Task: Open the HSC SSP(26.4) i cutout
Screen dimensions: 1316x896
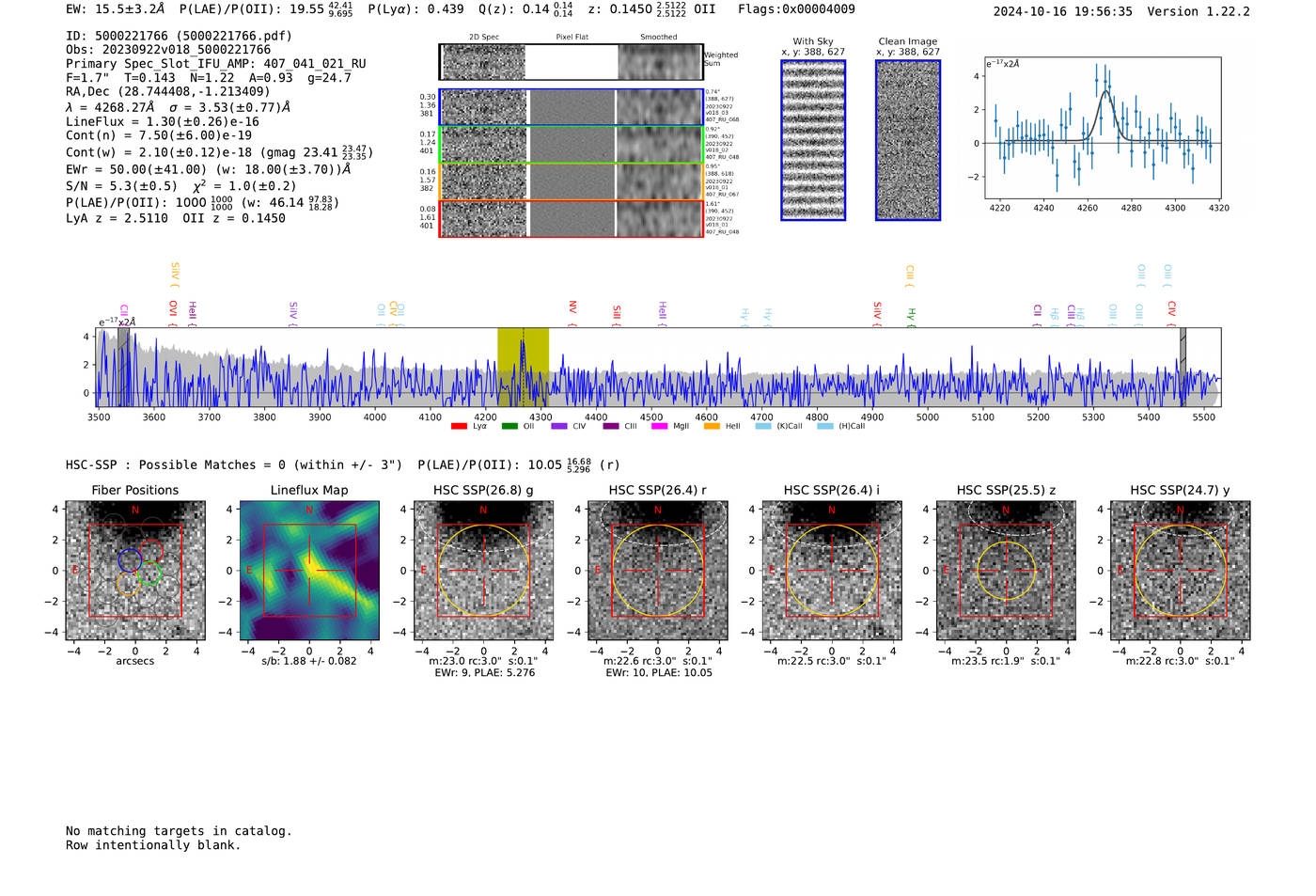Action: point(832,571)
